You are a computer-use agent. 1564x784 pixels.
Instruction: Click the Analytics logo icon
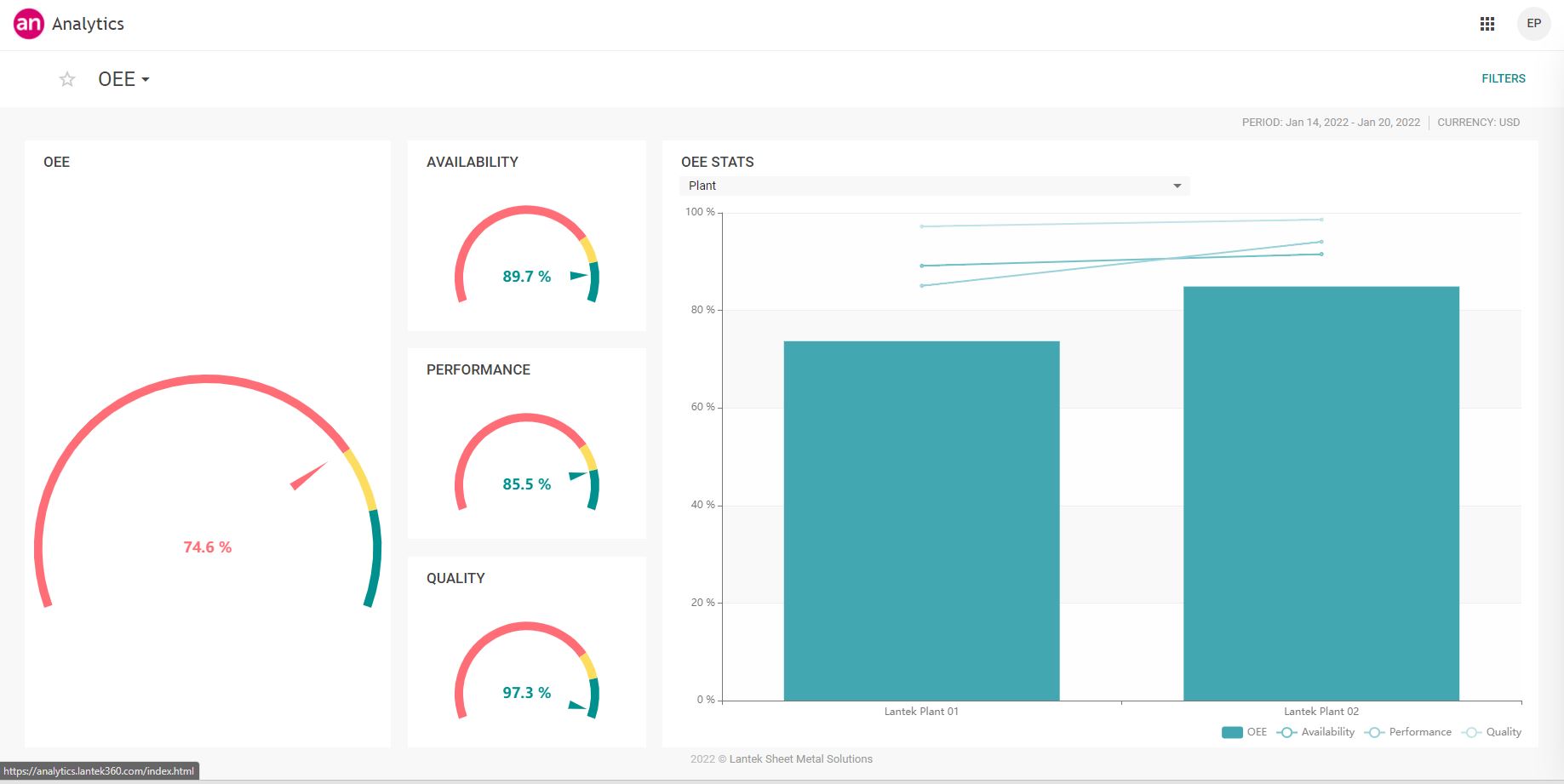[x=28, y=24]
